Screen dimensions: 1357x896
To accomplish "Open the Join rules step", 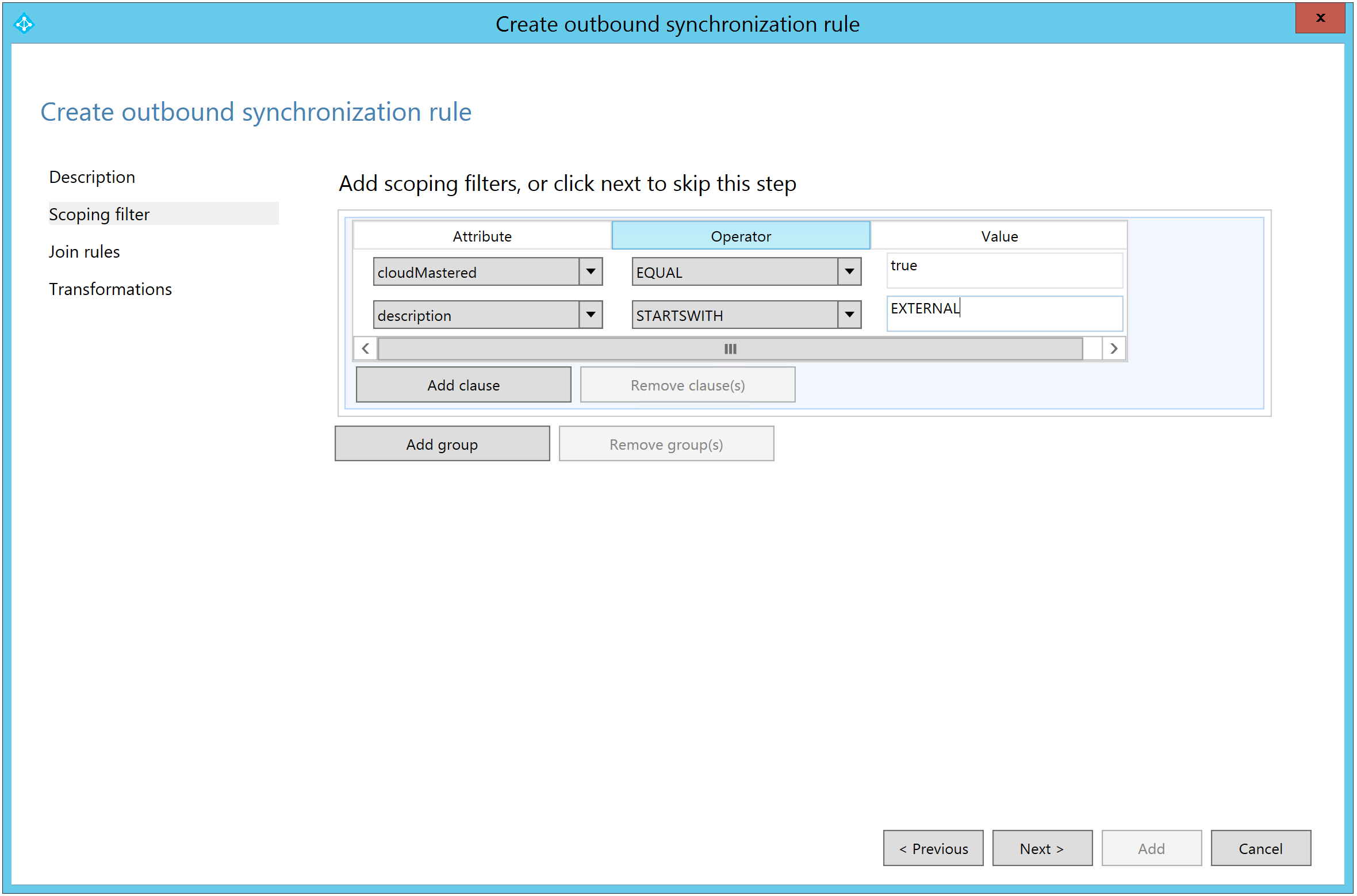I will (x=84, y=252).
